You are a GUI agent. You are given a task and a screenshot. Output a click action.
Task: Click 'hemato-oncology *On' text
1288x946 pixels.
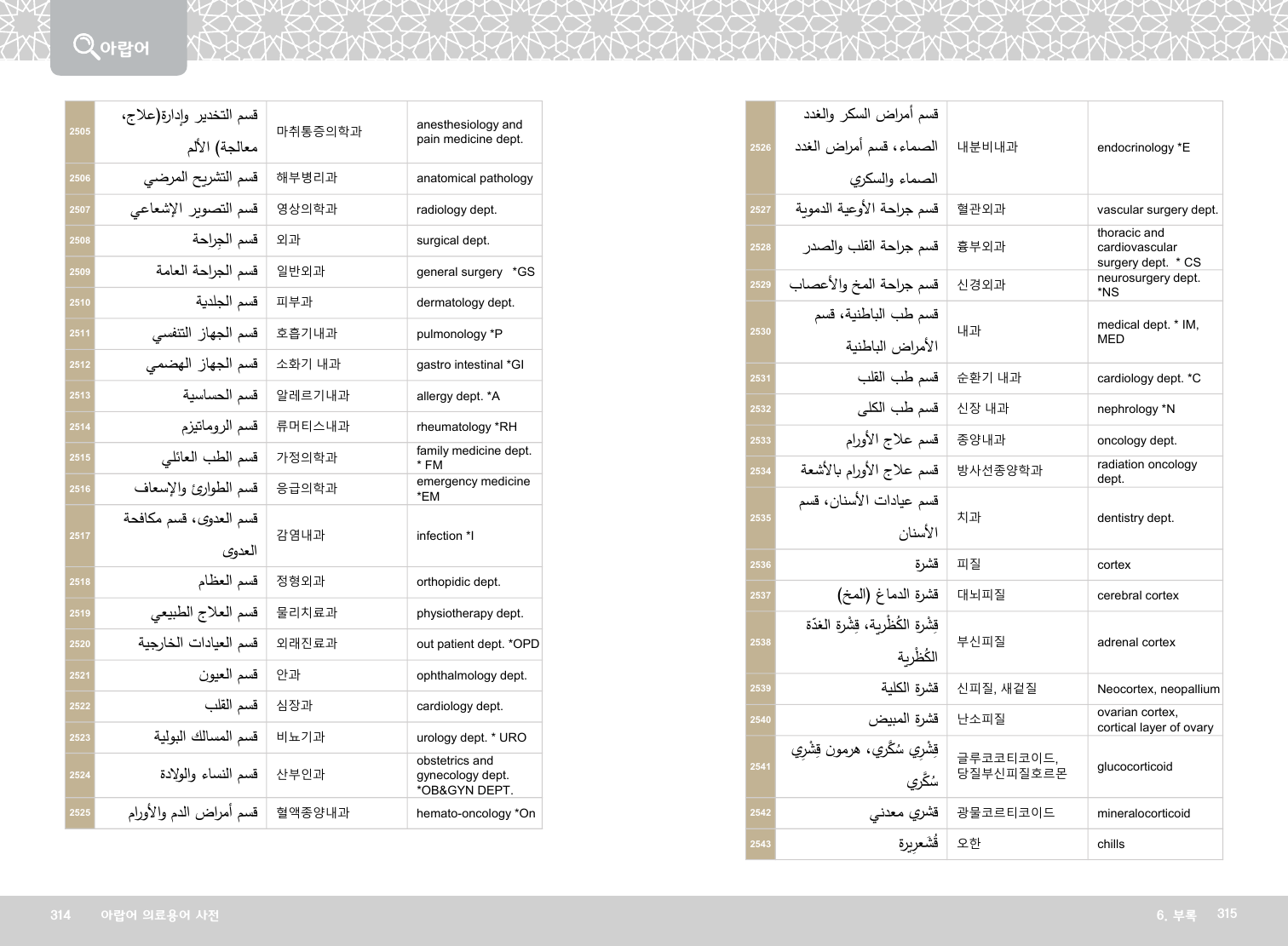[x=475, y=813]
